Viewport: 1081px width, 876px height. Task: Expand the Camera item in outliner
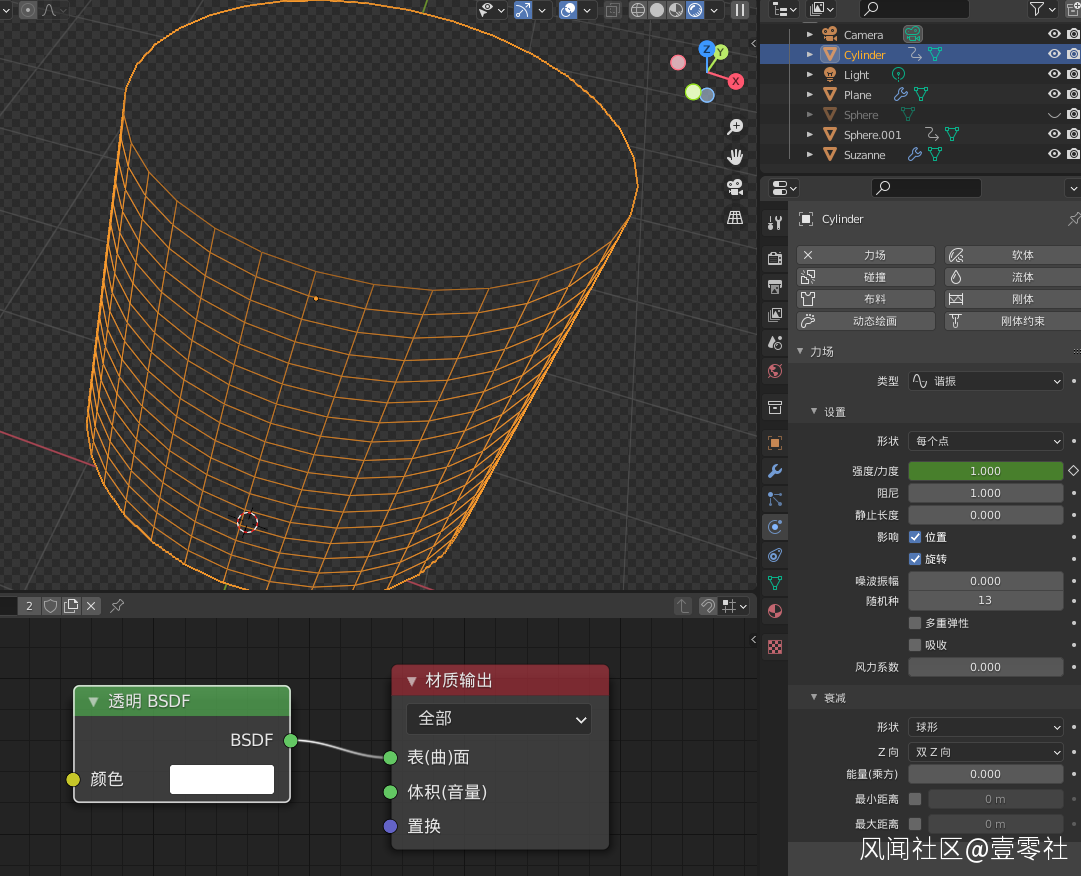(x=810, y=35)
